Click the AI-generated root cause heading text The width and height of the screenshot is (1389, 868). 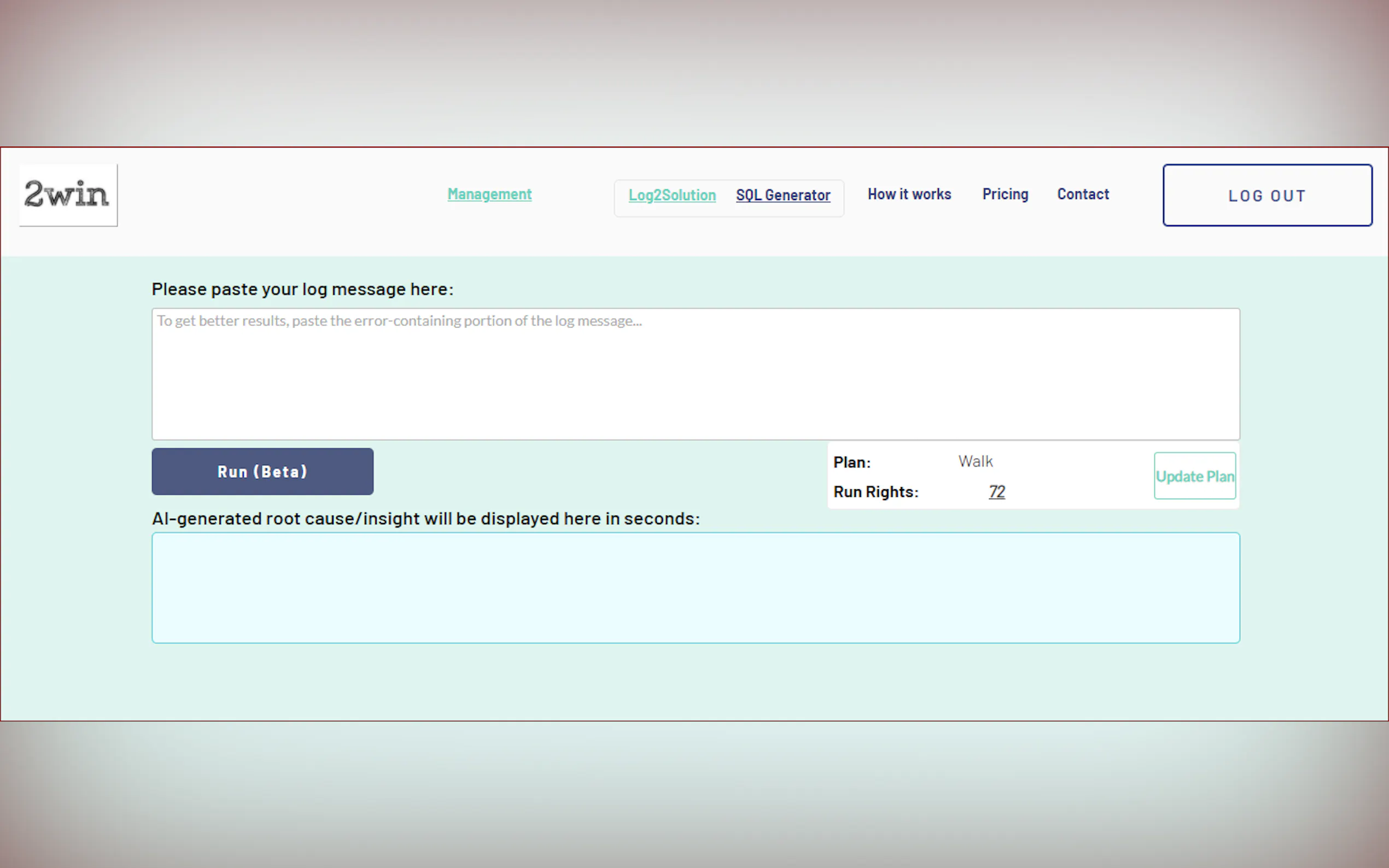[x=425, y=518]
